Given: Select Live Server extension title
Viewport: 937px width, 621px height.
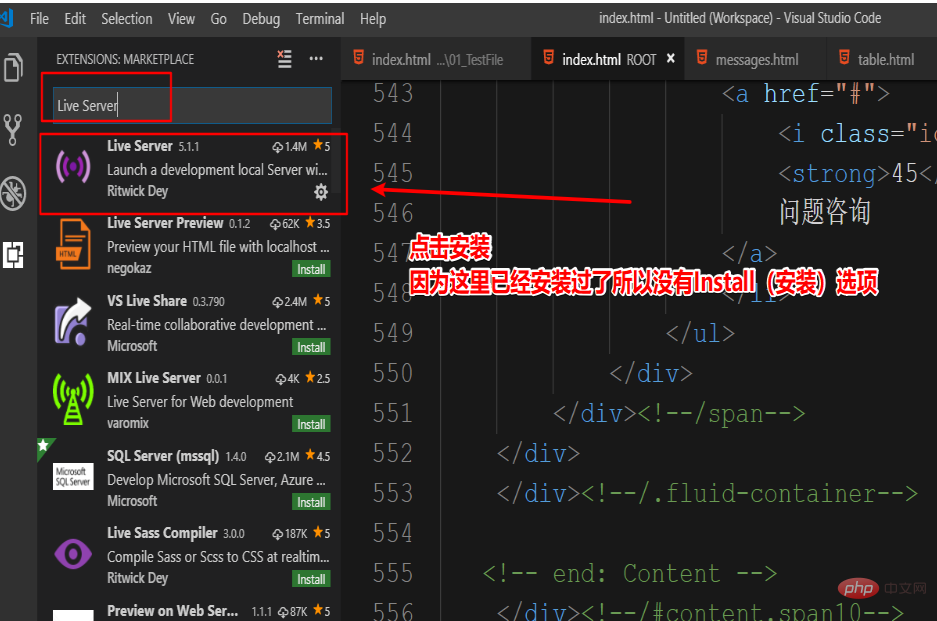Looking at the screenshot, I should (x=140, y=146).
